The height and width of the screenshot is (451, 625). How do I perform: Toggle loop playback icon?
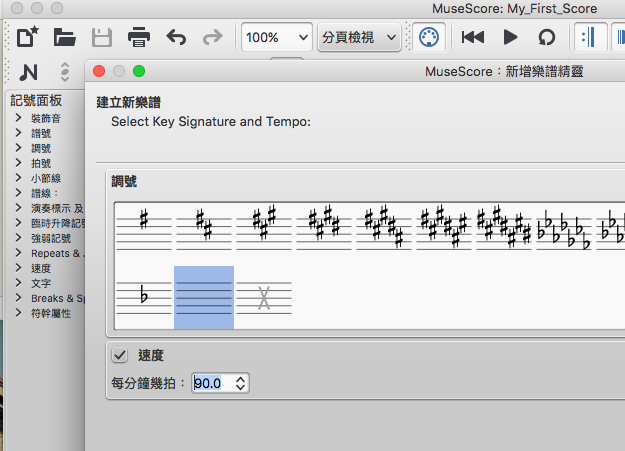coord(546,38)
